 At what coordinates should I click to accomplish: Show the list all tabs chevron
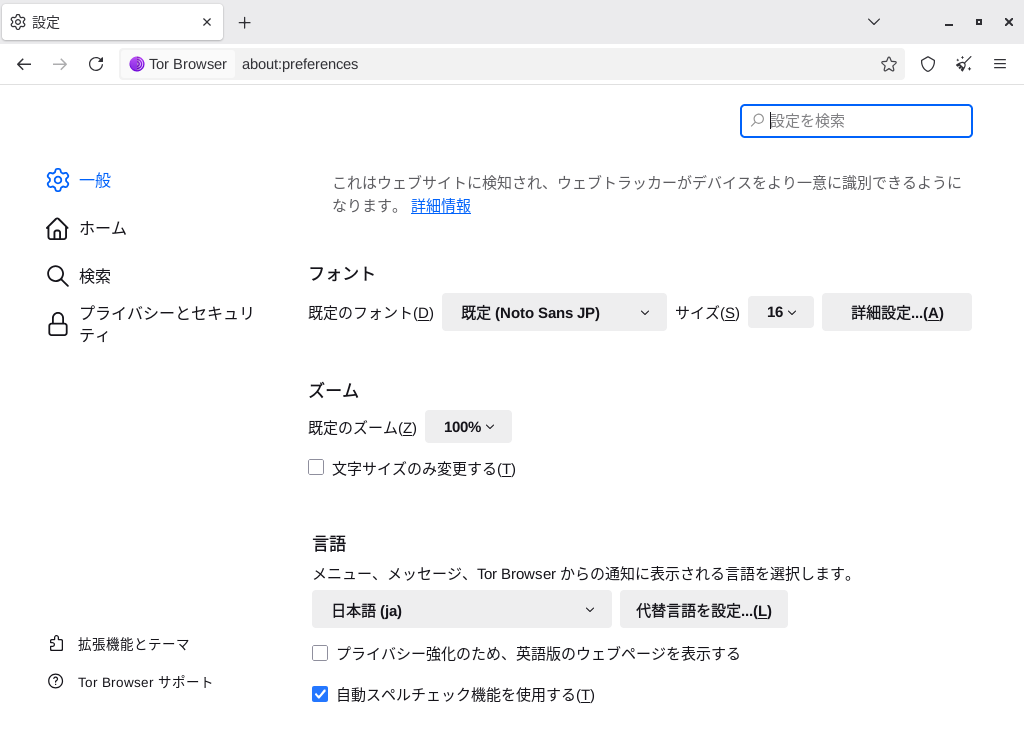pos(873,22)
